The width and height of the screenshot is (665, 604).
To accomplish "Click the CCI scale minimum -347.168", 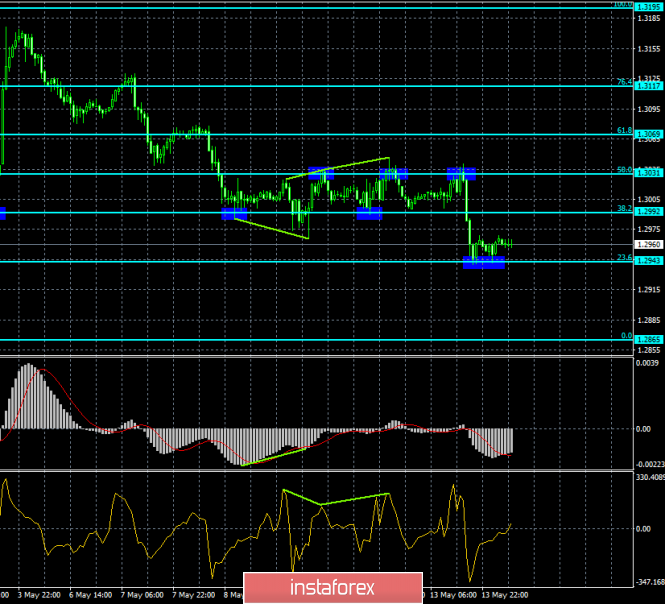I will (650, 582).
